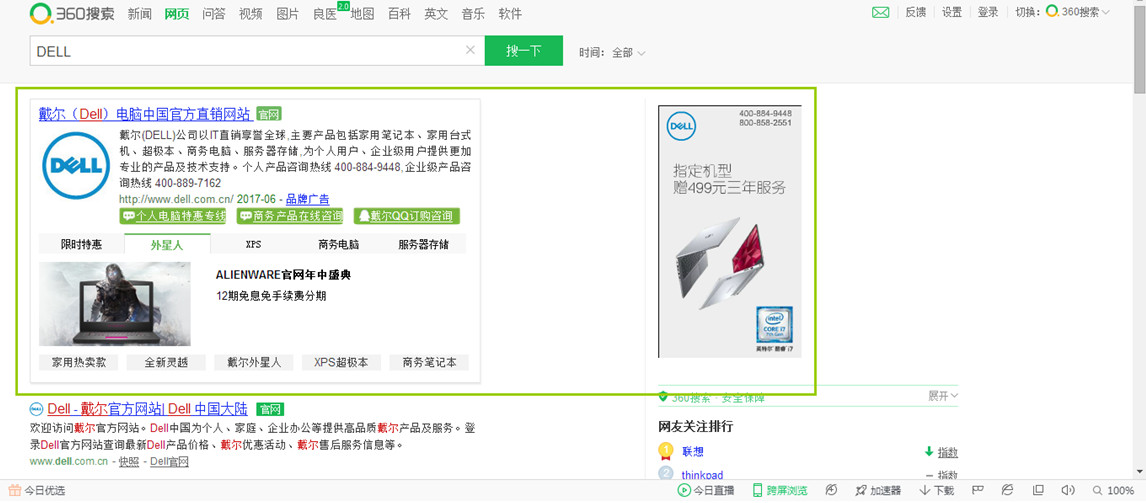Switch to the 音乐 search tab
Viewport: 1146px width, 503px height.
pos(474,13)
